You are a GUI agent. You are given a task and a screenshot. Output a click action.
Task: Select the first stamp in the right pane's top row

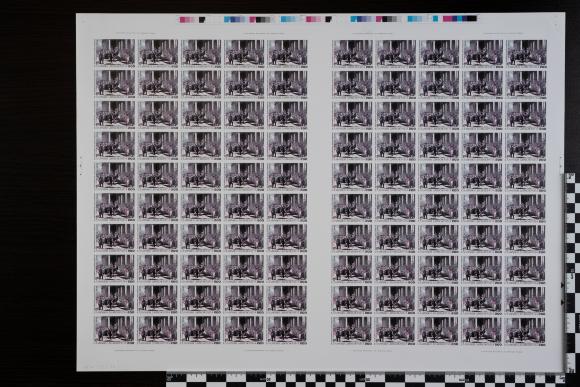pyautogui.click(x=353, y=53)
